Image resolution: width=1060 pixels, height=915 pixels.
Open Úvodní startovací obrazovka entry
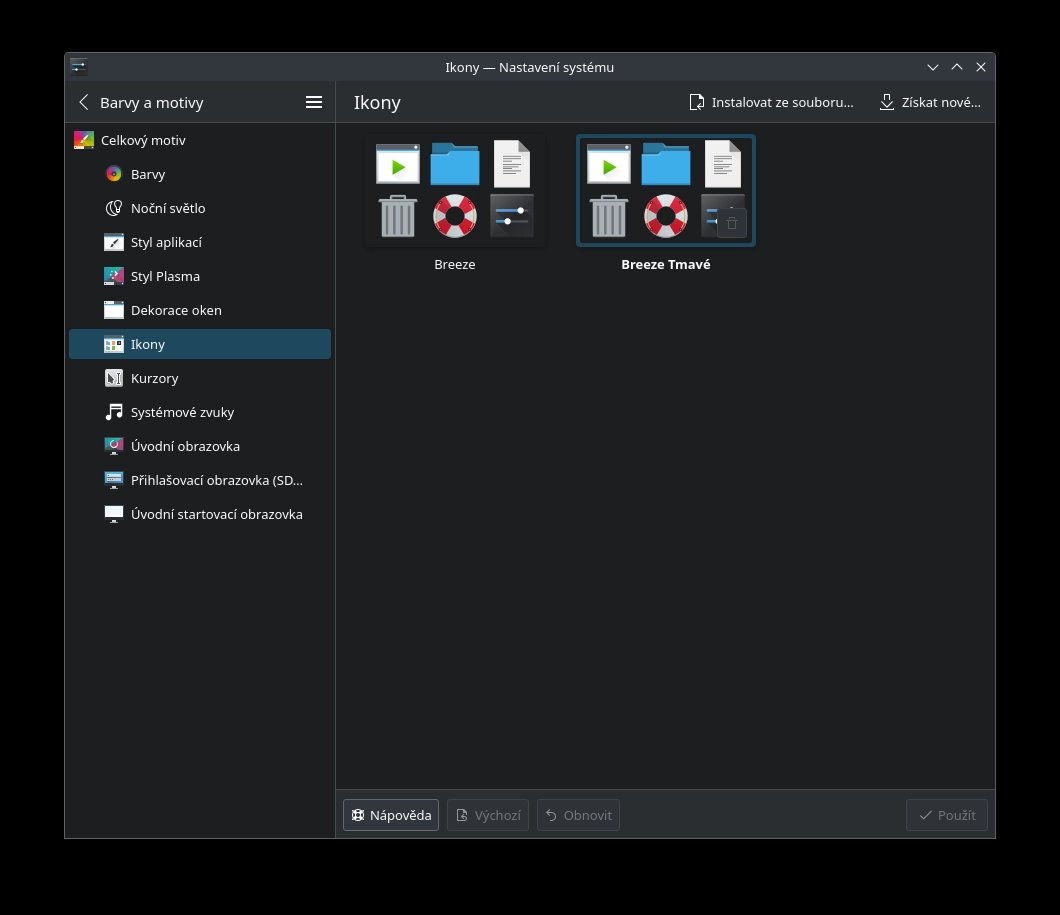(x=200, y=514)
